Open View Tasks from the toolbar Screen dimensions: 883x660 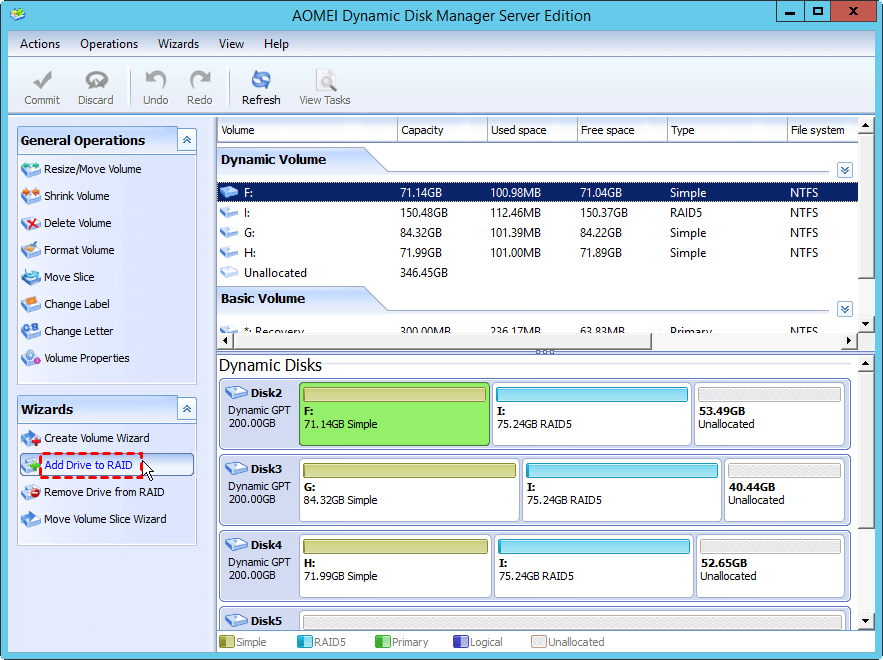click(x=325, y=81)
